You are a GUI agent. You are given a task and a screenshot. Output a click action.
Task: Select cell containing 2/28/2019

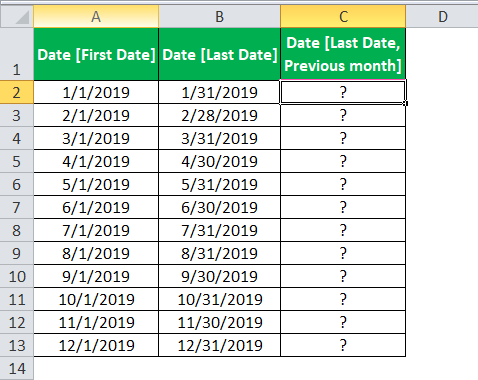tap(219, 115)
